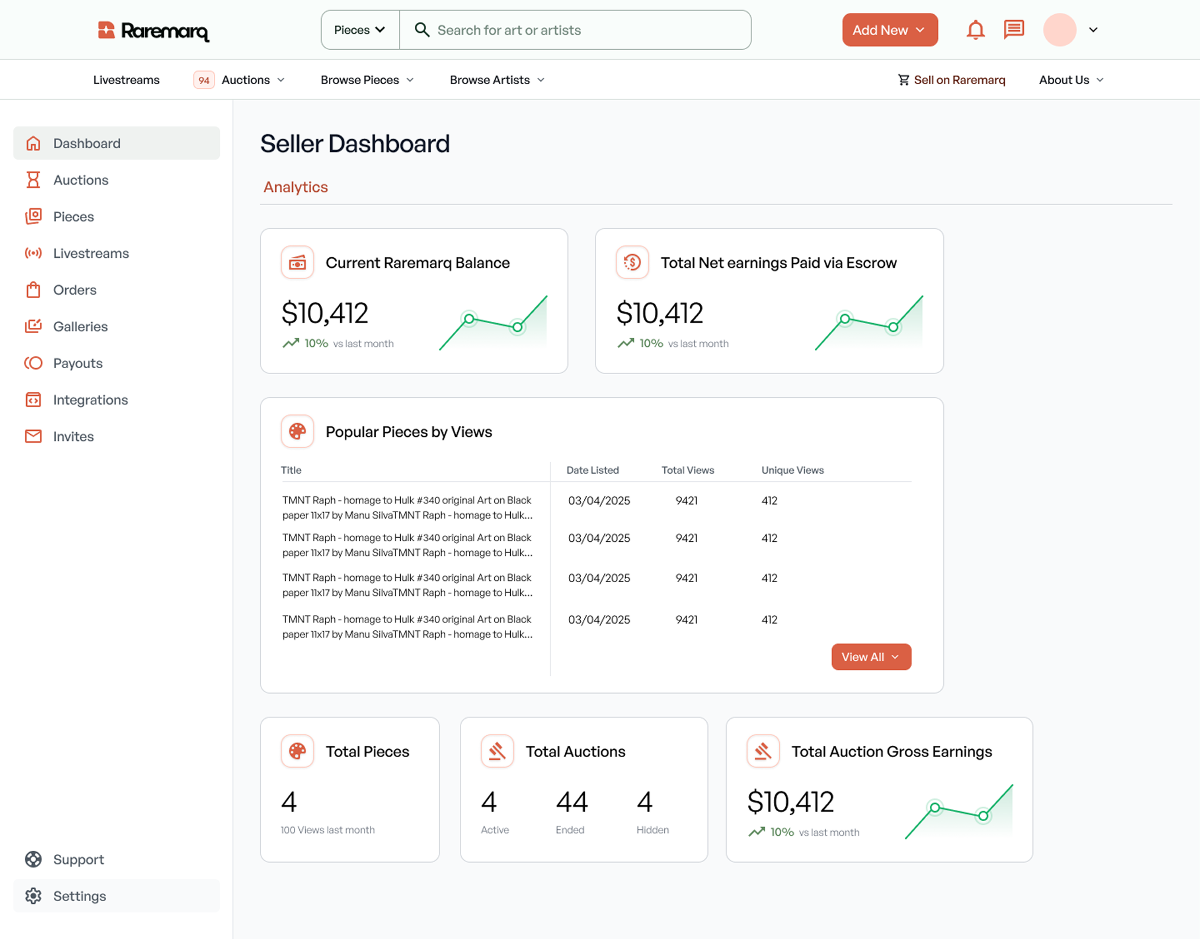Click the Invites envelope item
Viewport: 1200px width, 939px height.
pyautogui.click(x=72, y=437)
